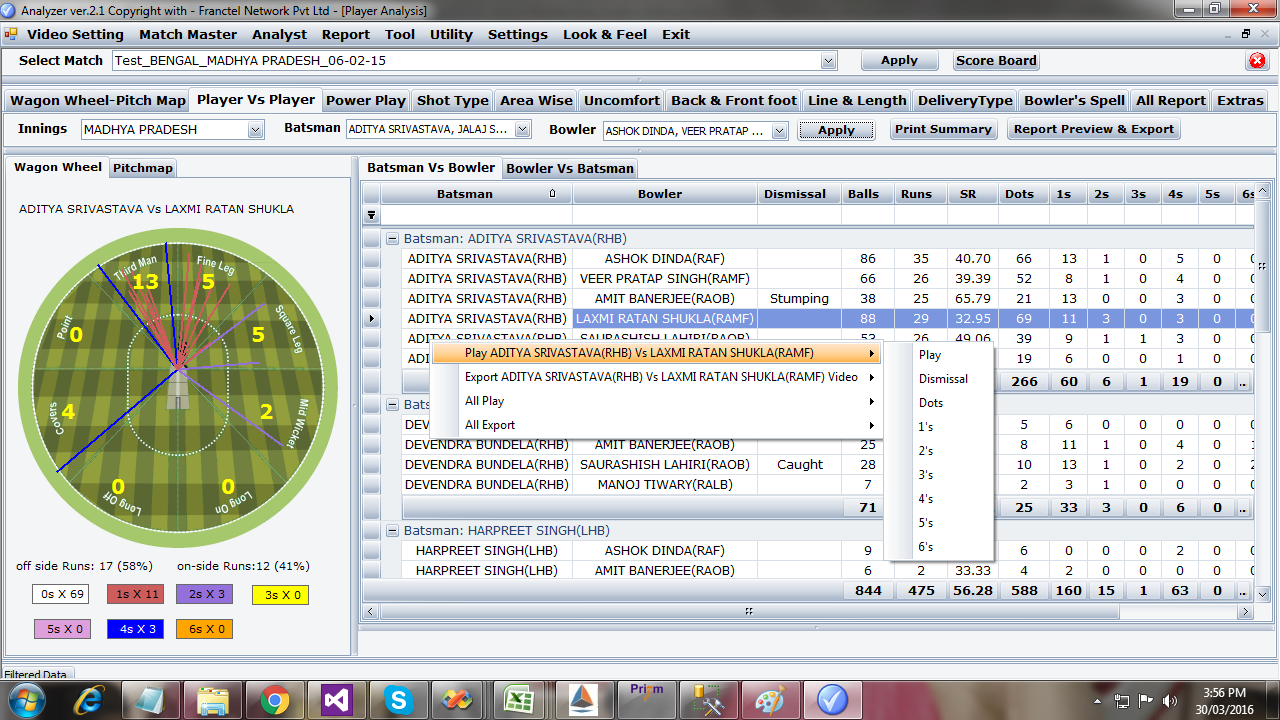Switch to the blue checkmark app in taskbar
Screen dimensions: 1280x720
(832, 700)
